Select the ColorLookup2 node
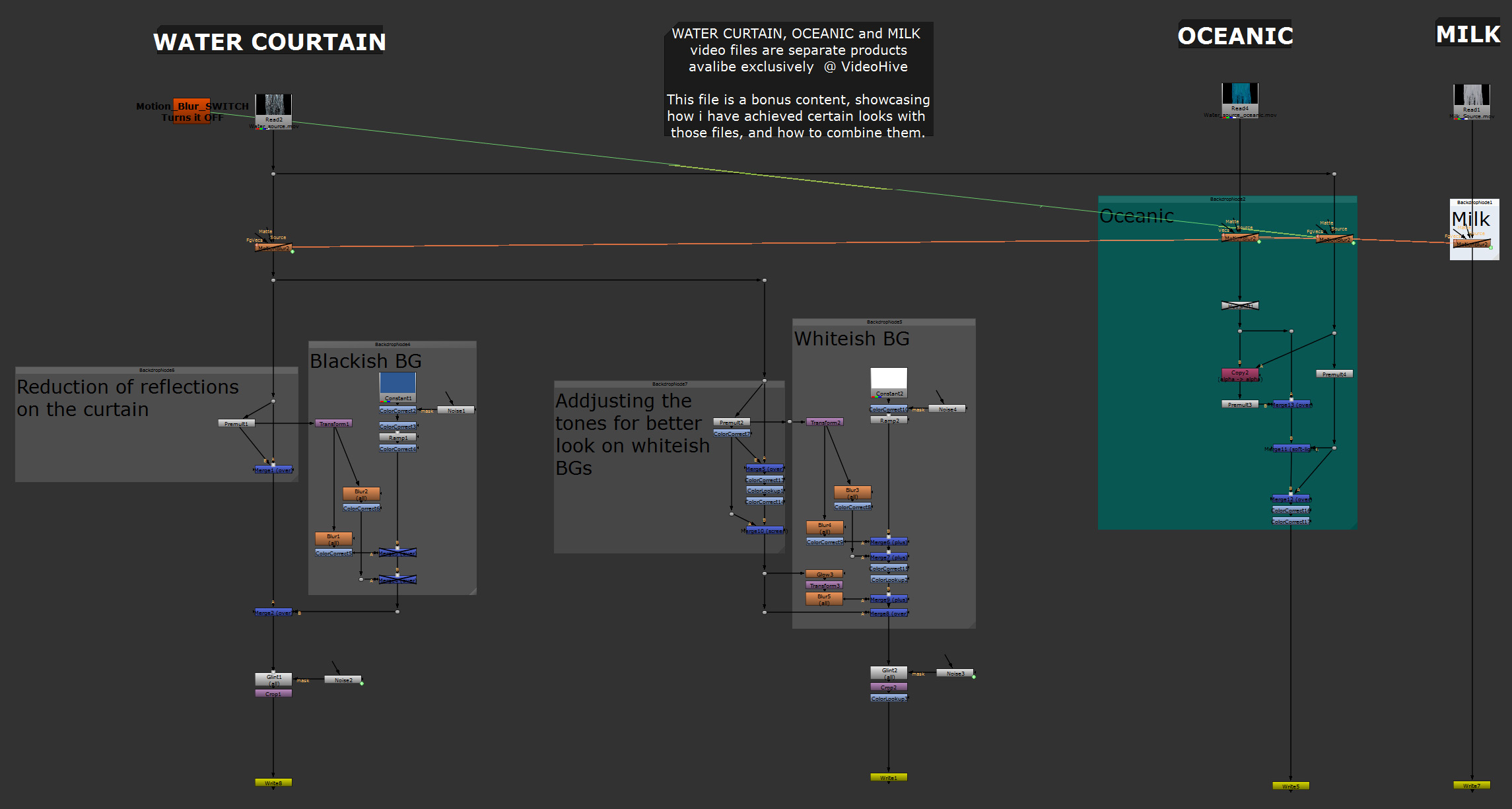The image size is (1512, 809). coord(889,579)
